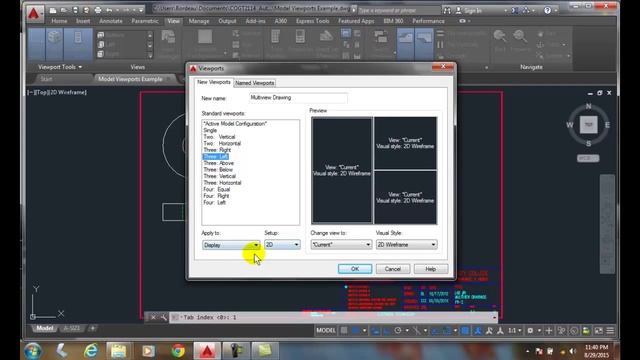Open Internet Explorer from the taskbar
The height and width of the screenshot is (360, 640).
click(x=91, y=351)
